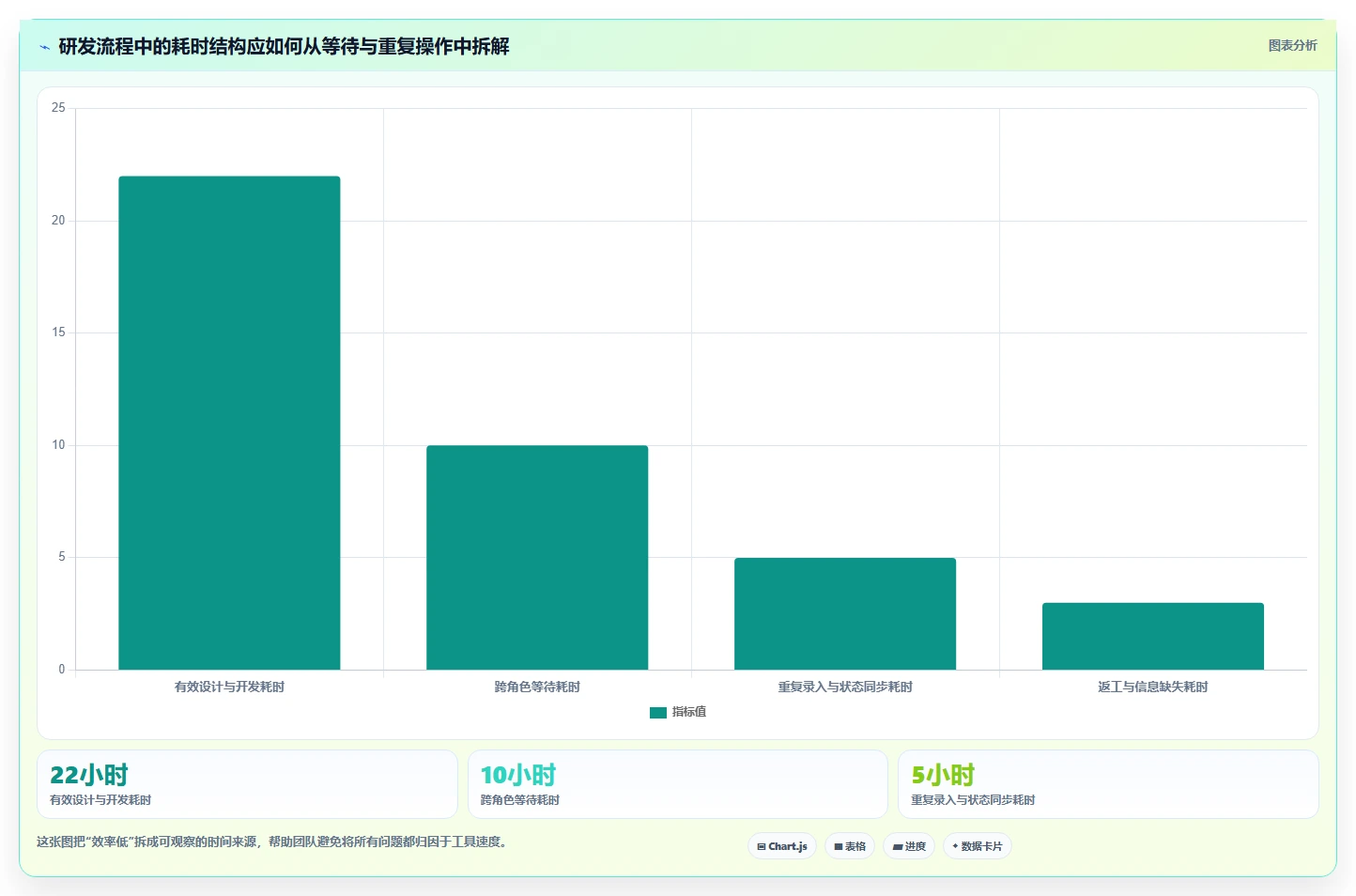Select the 返工与信息缺失耗时 bar
1356x896 pixels.
[1153, 636]
